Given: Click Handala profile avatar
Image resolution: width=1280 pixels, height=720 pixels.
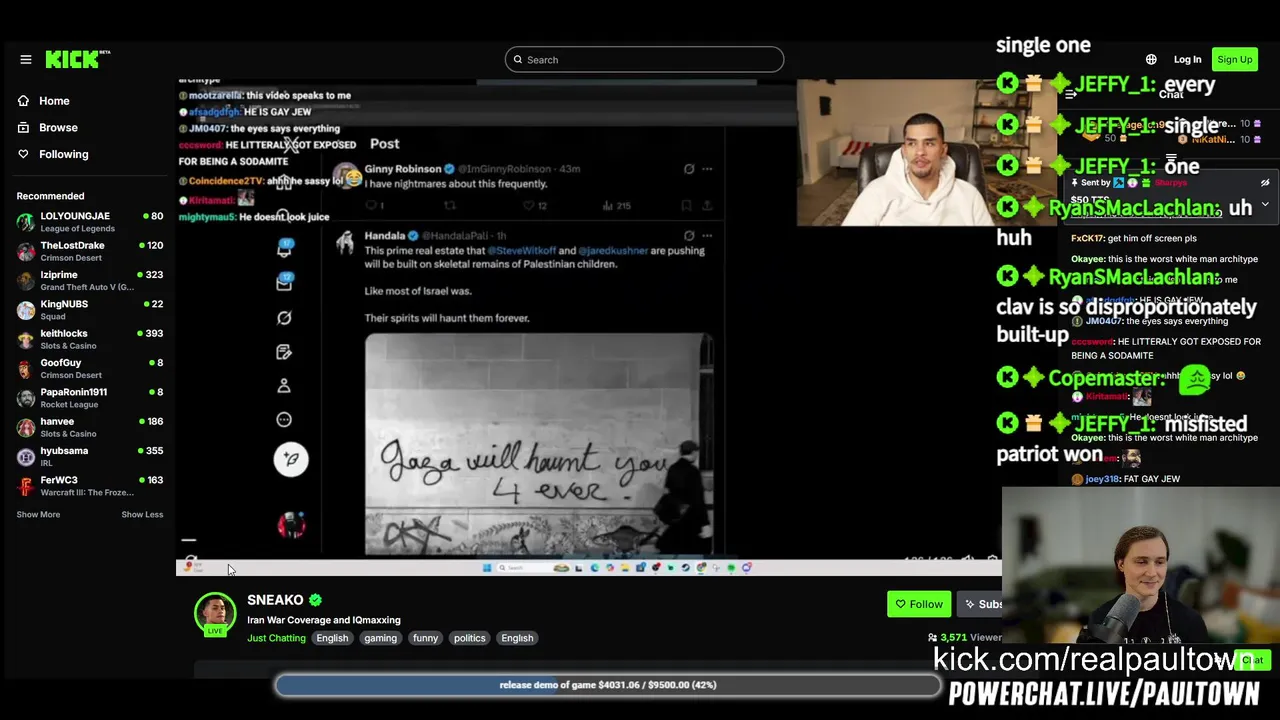Looking at the screenshot, I should tap(345, 242).
